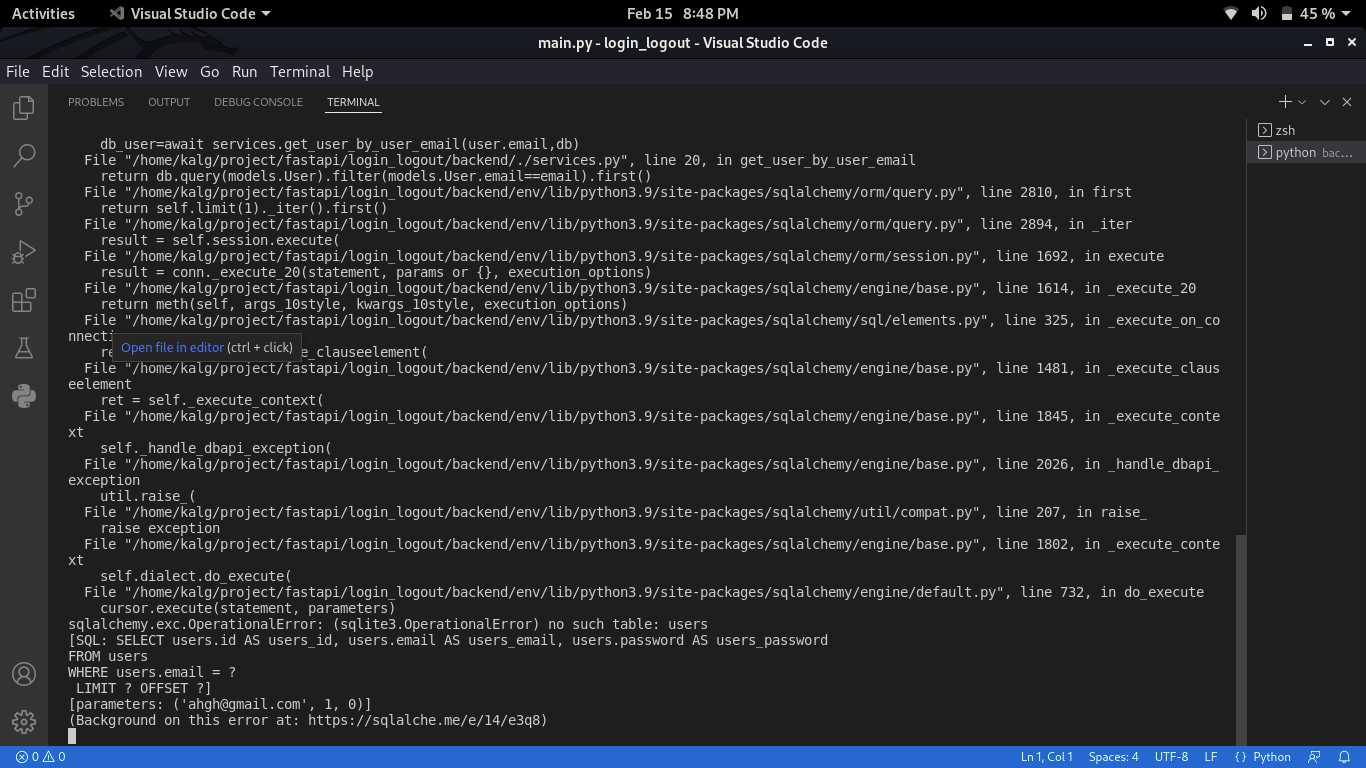The image size is (1366, 768).
Task: Open the Source Control view
Action: pyautogui.click(x=23, y=203)
